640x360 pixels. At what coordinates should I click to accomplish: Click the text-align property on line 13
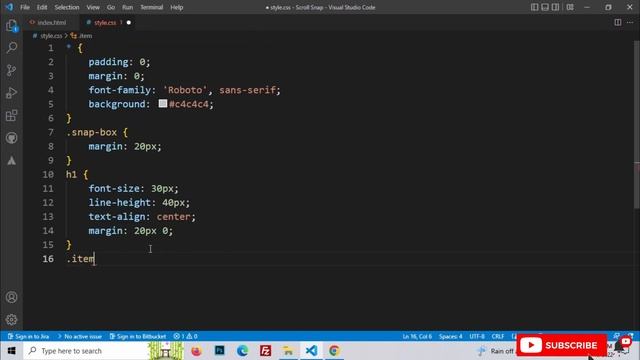point(117,217)
